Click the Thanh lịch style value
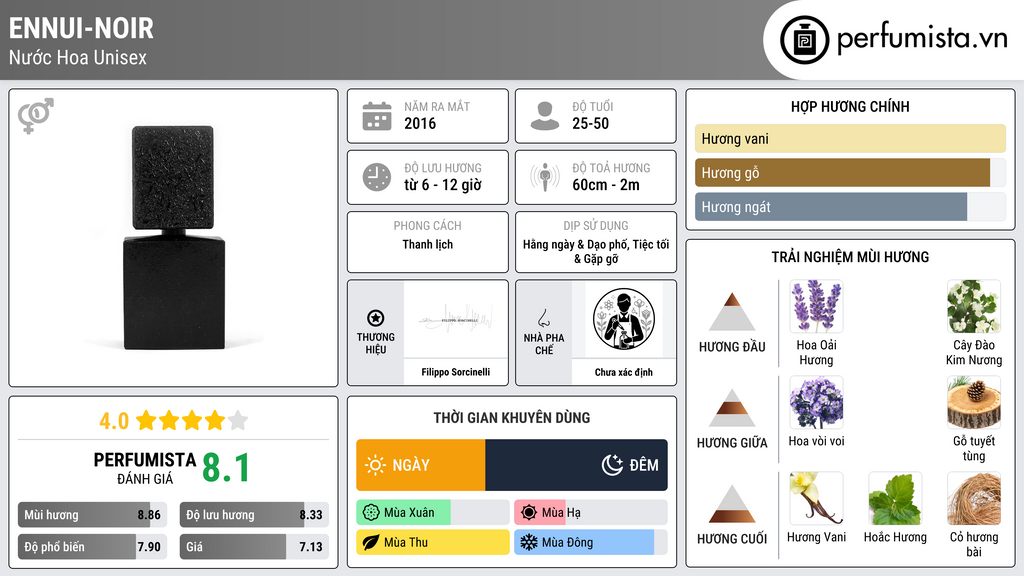This screenshot has height=576, width=1024. click(428, 244)
